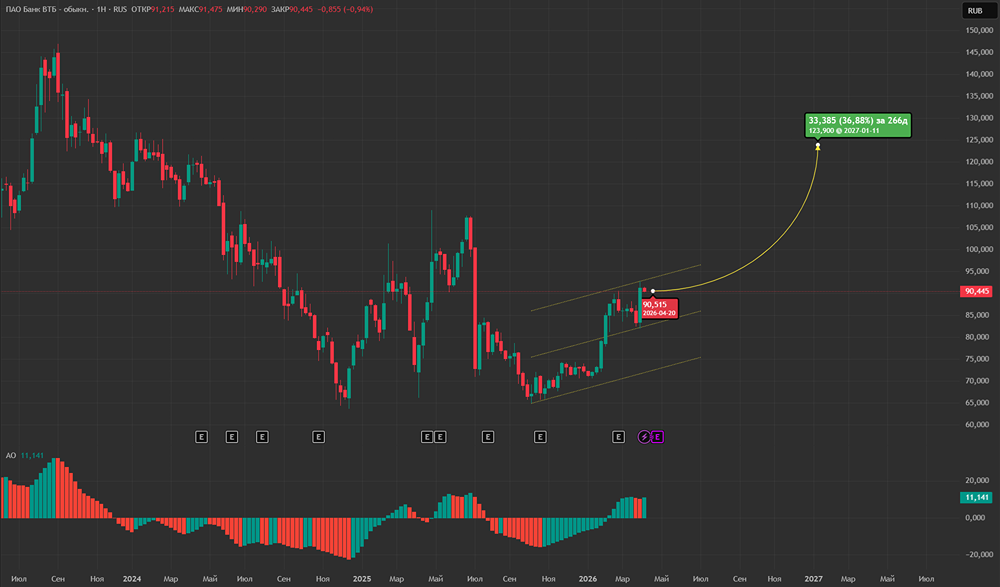Image resolution: width=1000 pixels, height=587 pixels.
Task: Click the forecast curve white start point
Action: (x=652, y=291)
